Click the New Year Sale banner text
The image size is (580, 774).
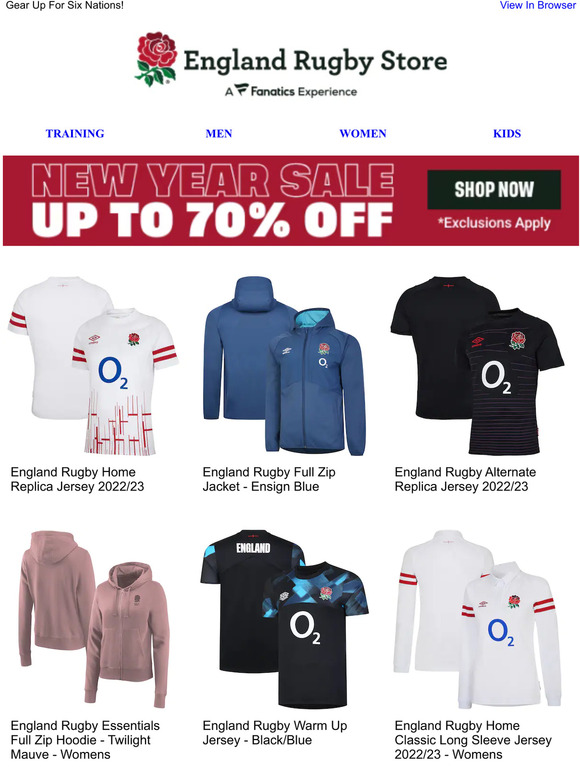tap(213, 200)
